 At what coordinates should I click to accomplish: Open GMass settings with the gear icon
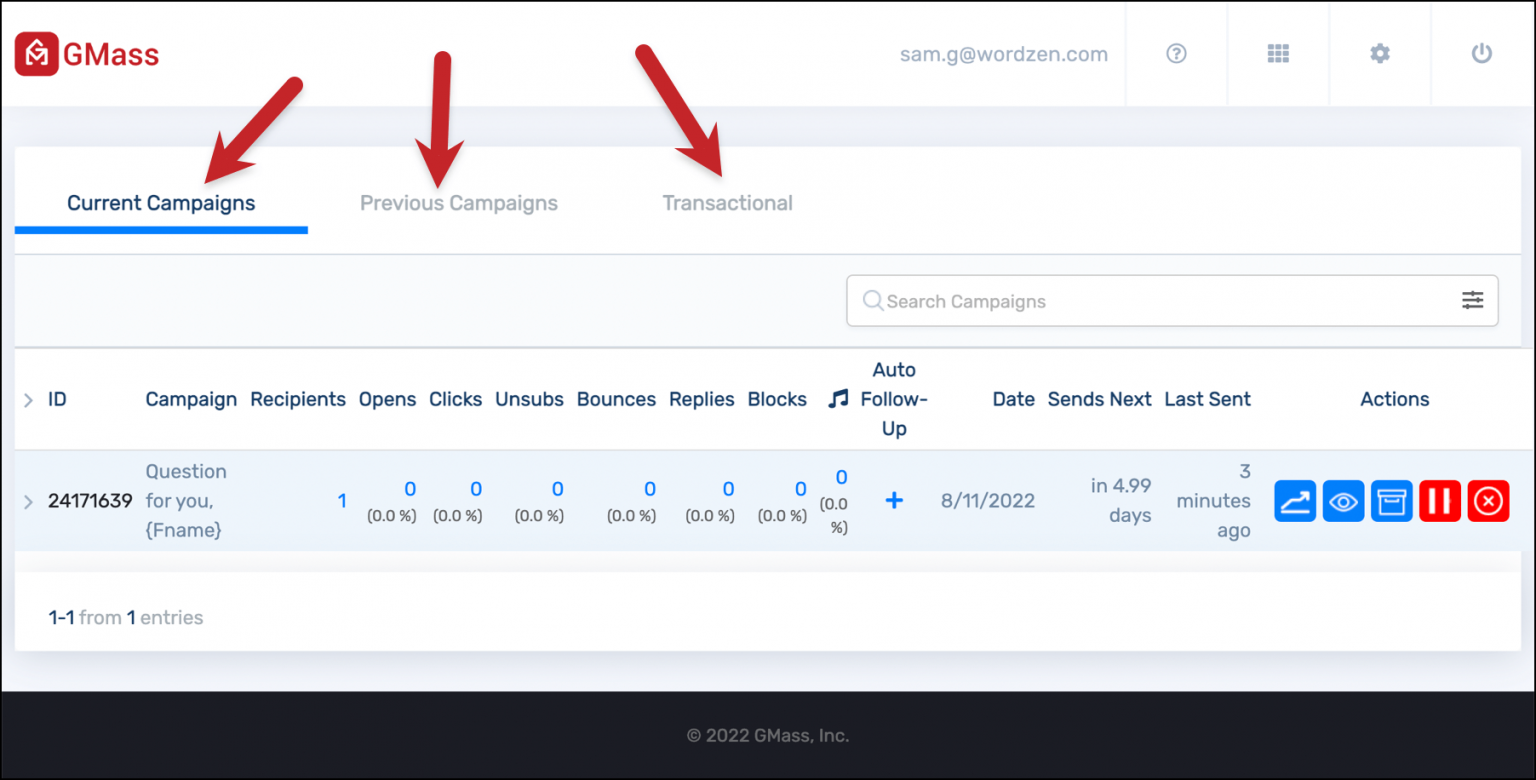(1380, 54)
